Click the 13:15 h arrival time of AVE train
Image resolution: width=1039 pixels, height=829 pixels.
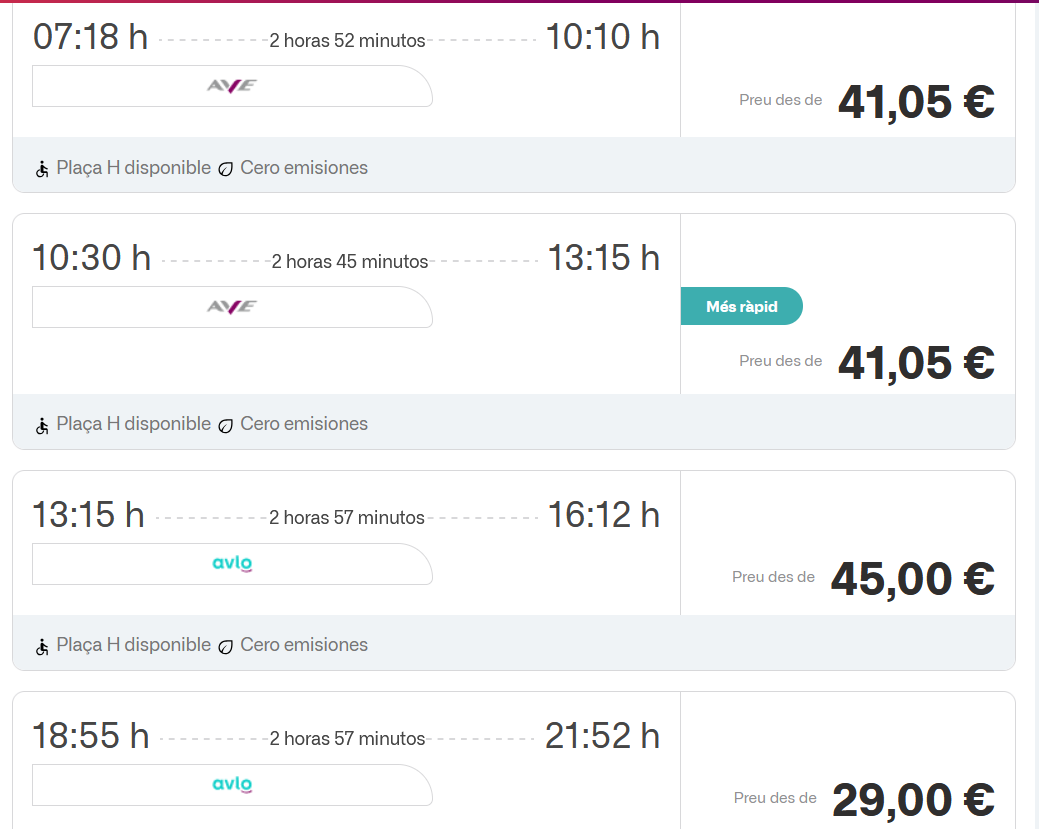[x=603, y=258]
